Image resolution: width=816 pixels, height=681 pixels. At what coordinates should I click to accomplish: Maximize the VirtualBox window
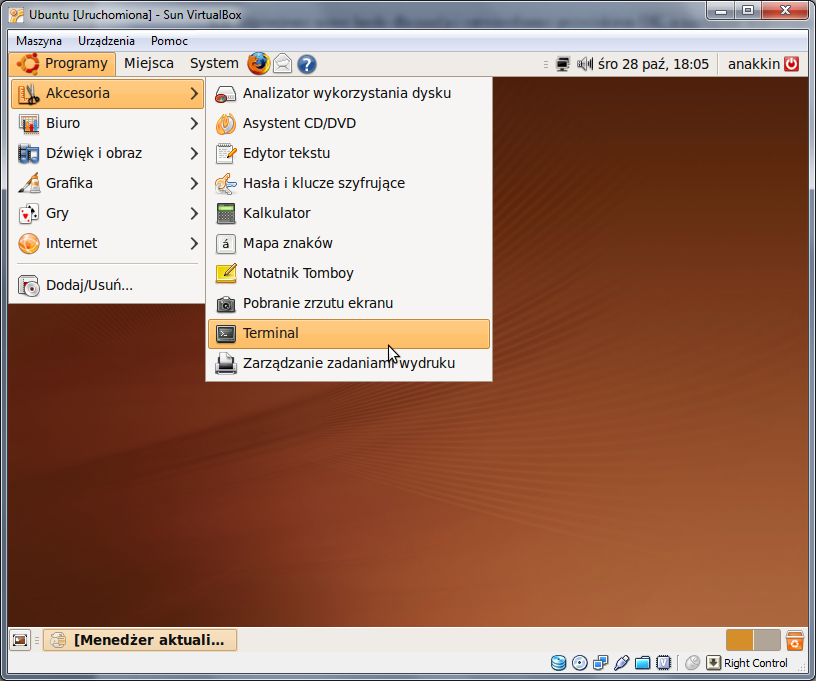click(748, 10)
